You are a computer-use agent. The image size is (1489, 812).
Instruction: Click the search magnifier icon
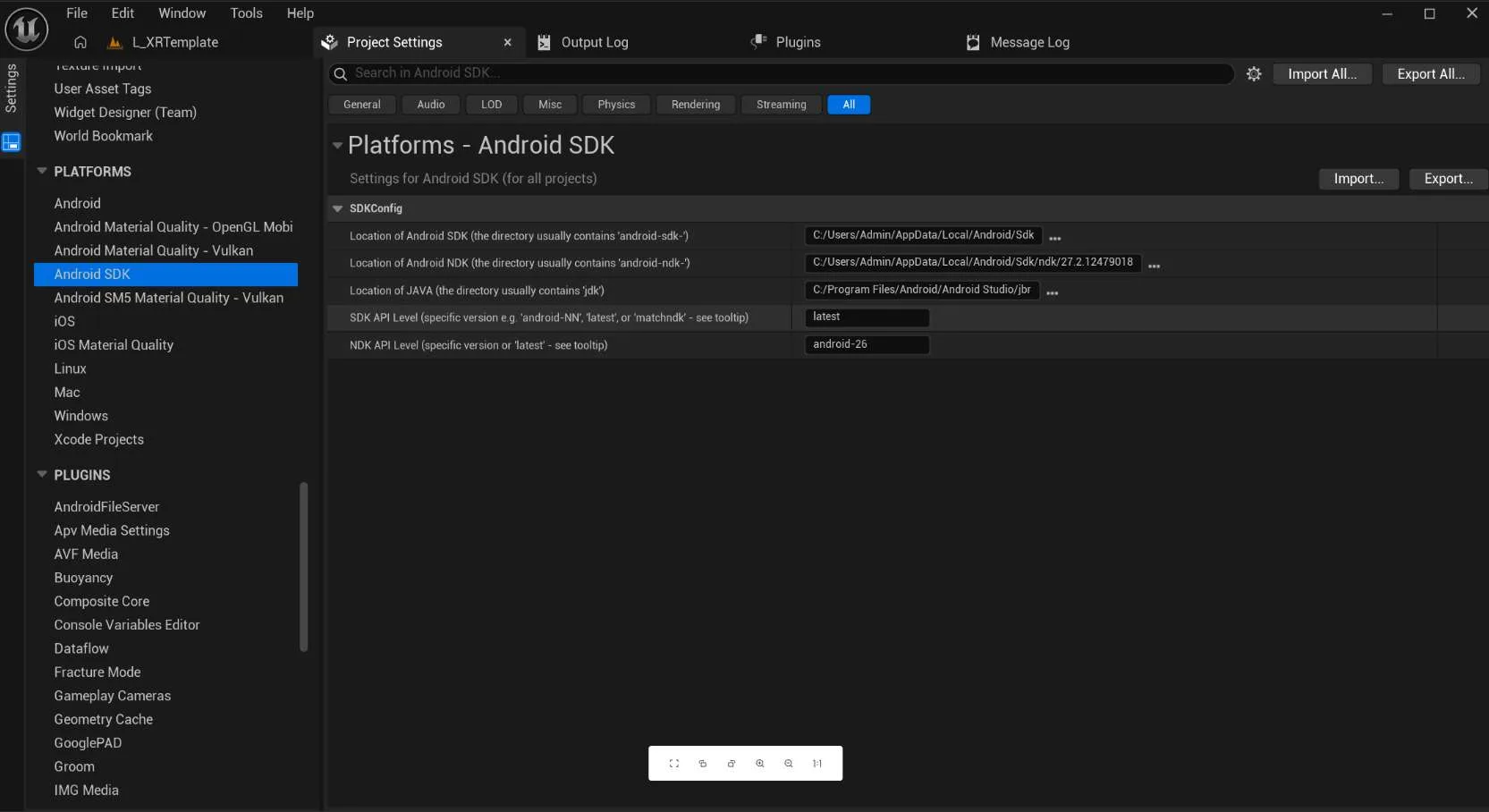click(341, 73)
